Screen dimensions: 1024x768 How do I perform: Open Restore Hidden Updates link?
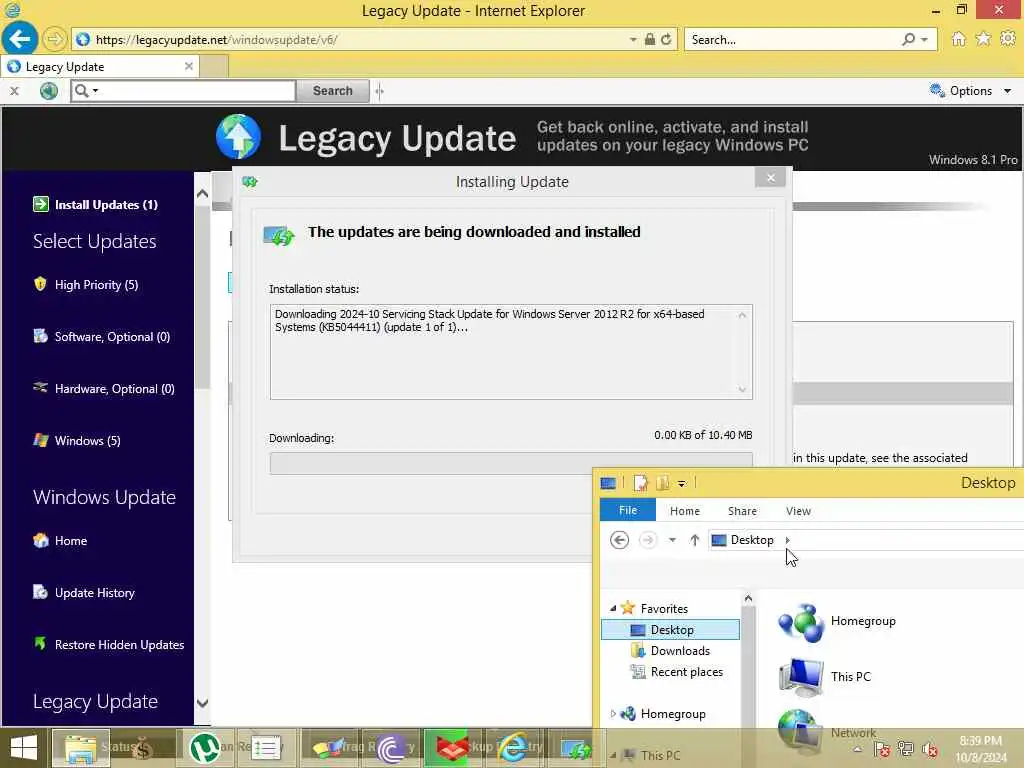click(x=120, y=645)
